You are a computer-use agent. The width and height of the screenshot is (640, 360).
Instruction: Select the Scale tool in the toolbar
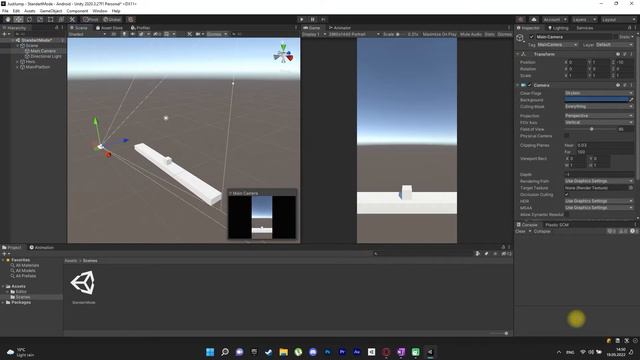[x=40, y=19]
